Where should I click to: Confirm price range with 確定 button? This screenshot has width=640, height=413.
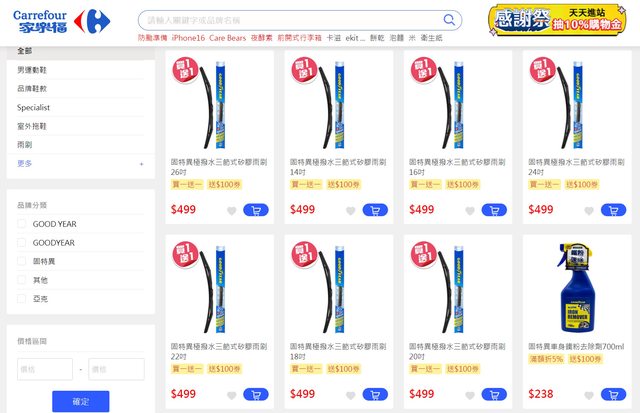tap(81, 402)
